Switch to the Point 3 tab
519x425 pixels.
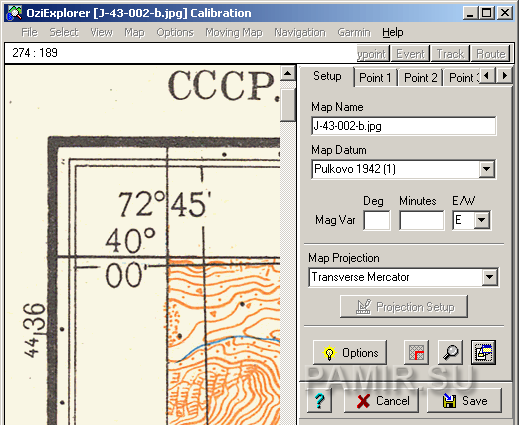pos(462,78)
